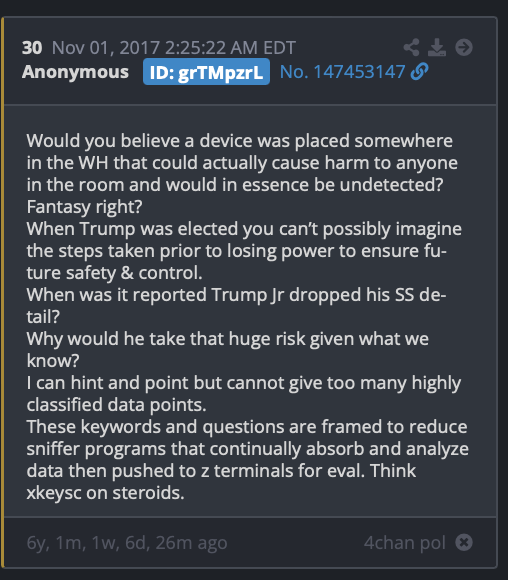
Task: Click the 'Would you believe a device' line
Action: 240,141
